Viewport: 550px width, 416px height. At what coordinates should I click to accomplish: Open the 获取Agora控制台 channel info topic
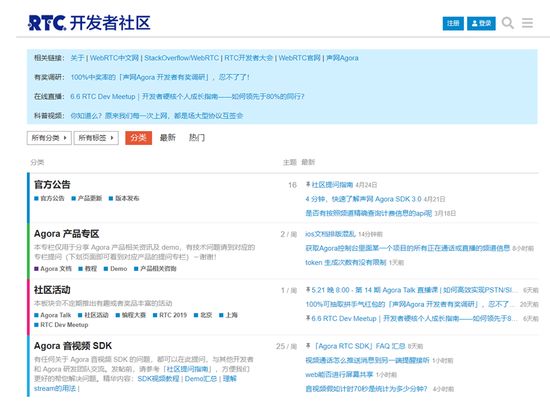tap(408, 248)
